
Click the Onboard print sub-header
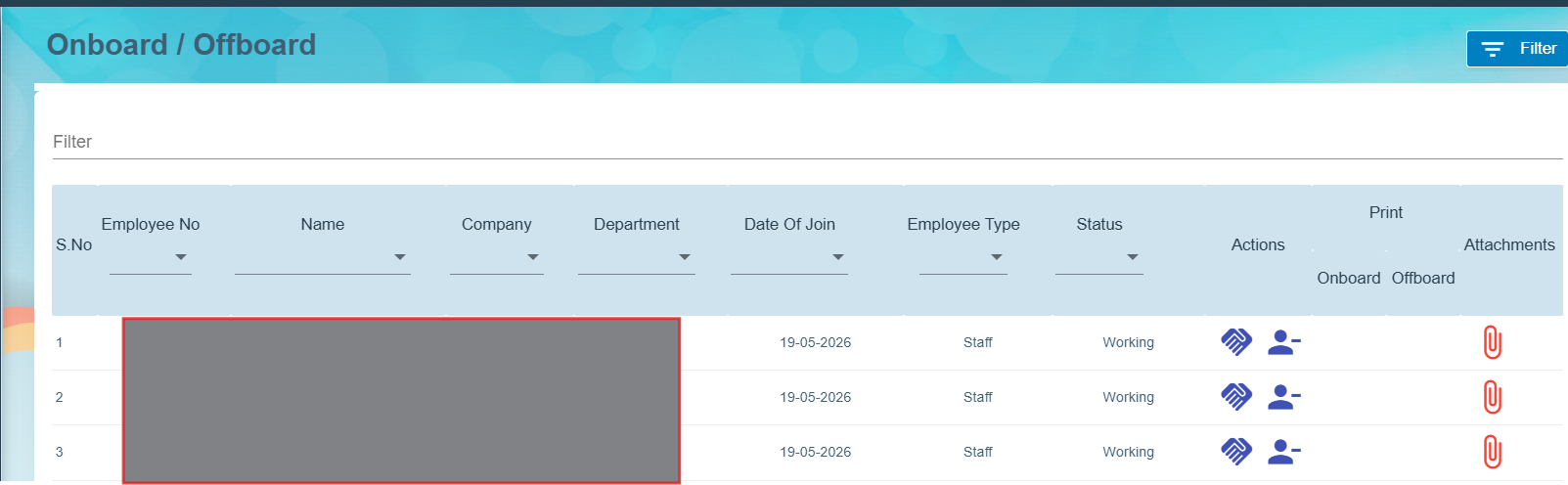tap(1349, 278)
